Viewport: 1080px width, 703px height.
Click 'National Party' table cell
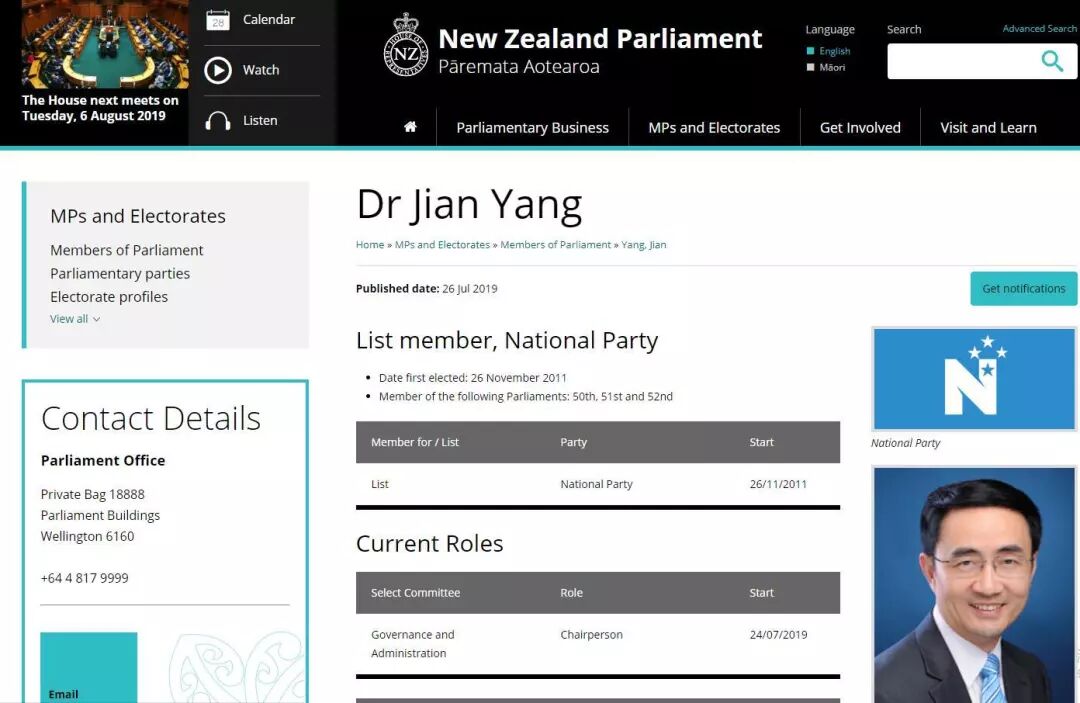pos(596,484)
